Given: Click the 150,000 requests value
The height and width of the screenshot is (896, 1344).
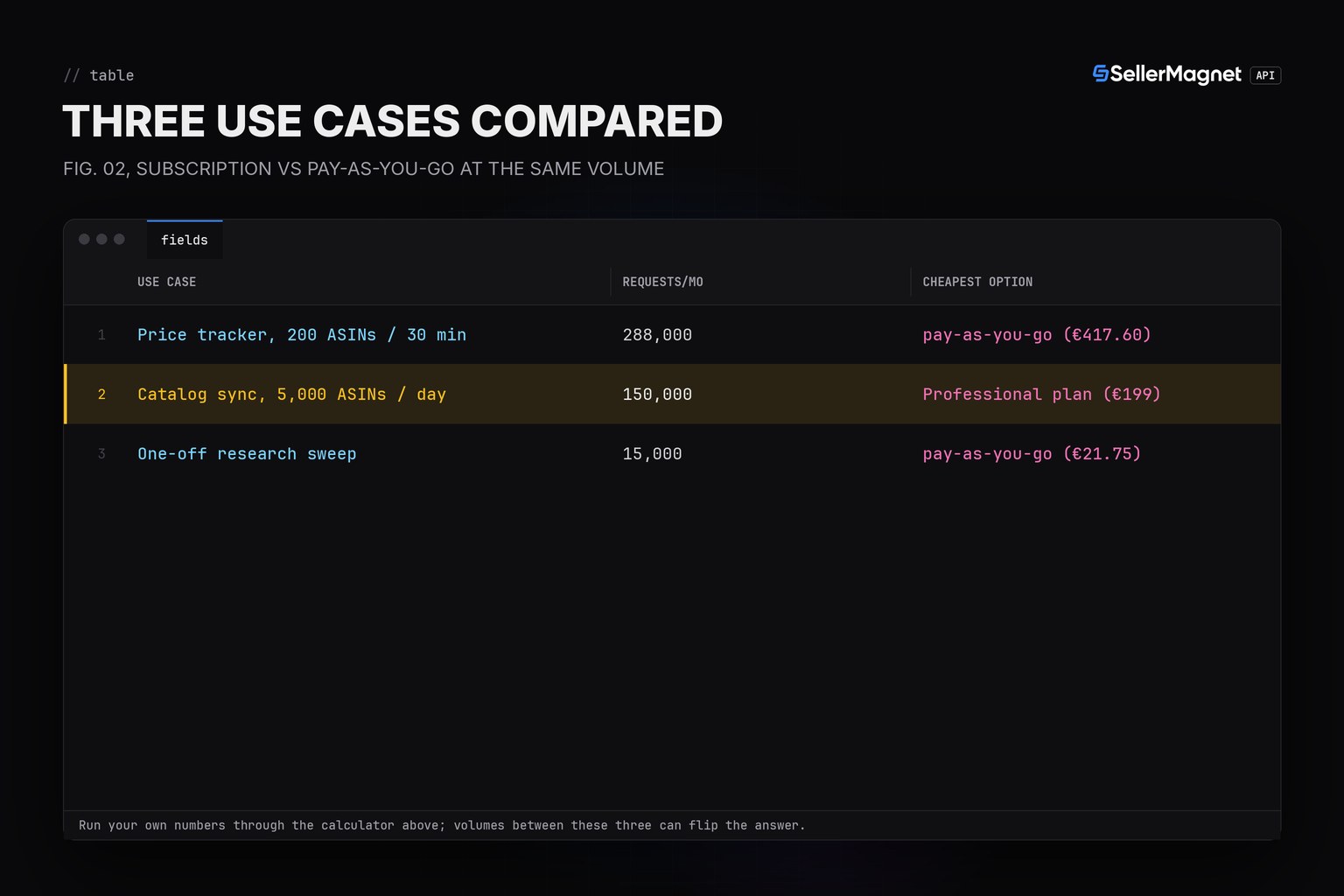Looking at the screenshot, I should [x=657, y=395].
